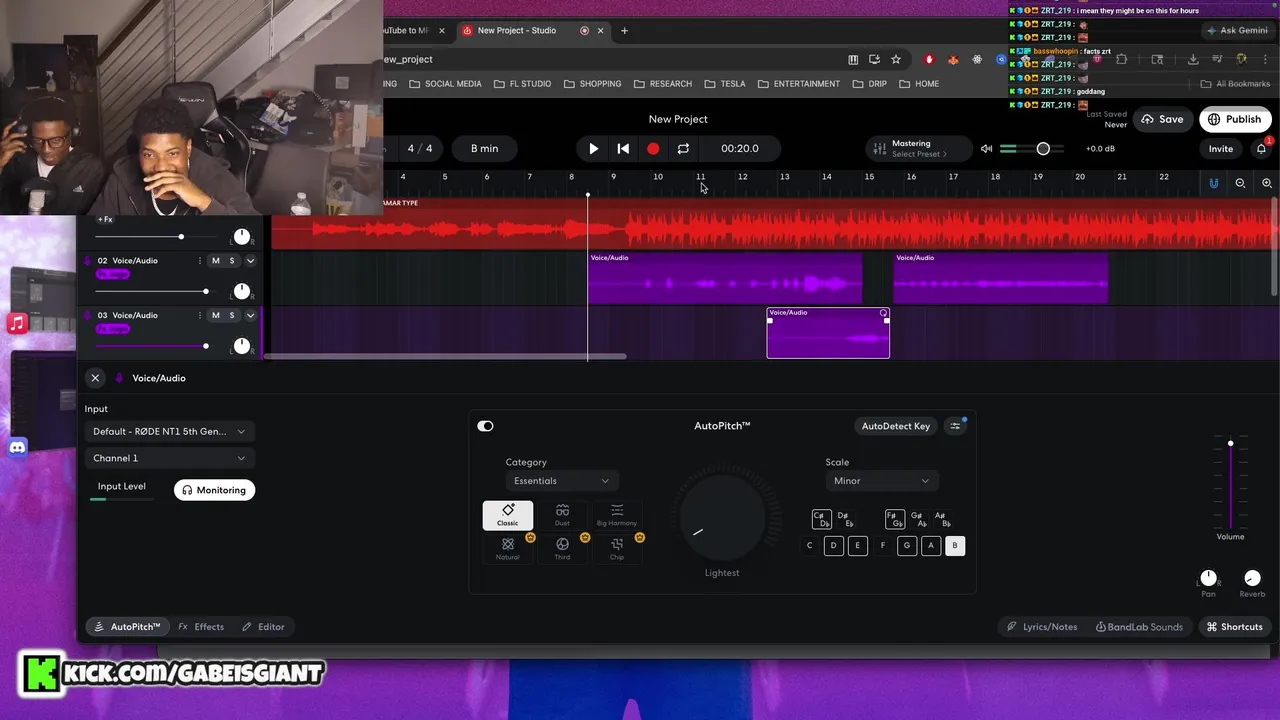The height and width of the screenshot is (720, 1280).
Task: Click the Publish button
Action: 1235,119
